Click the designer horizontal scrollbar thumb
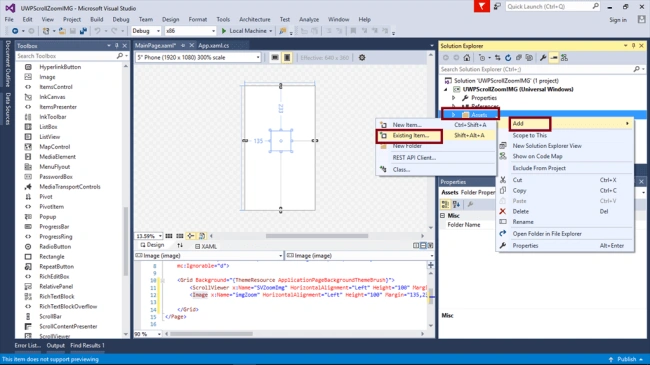 (317, 236)
